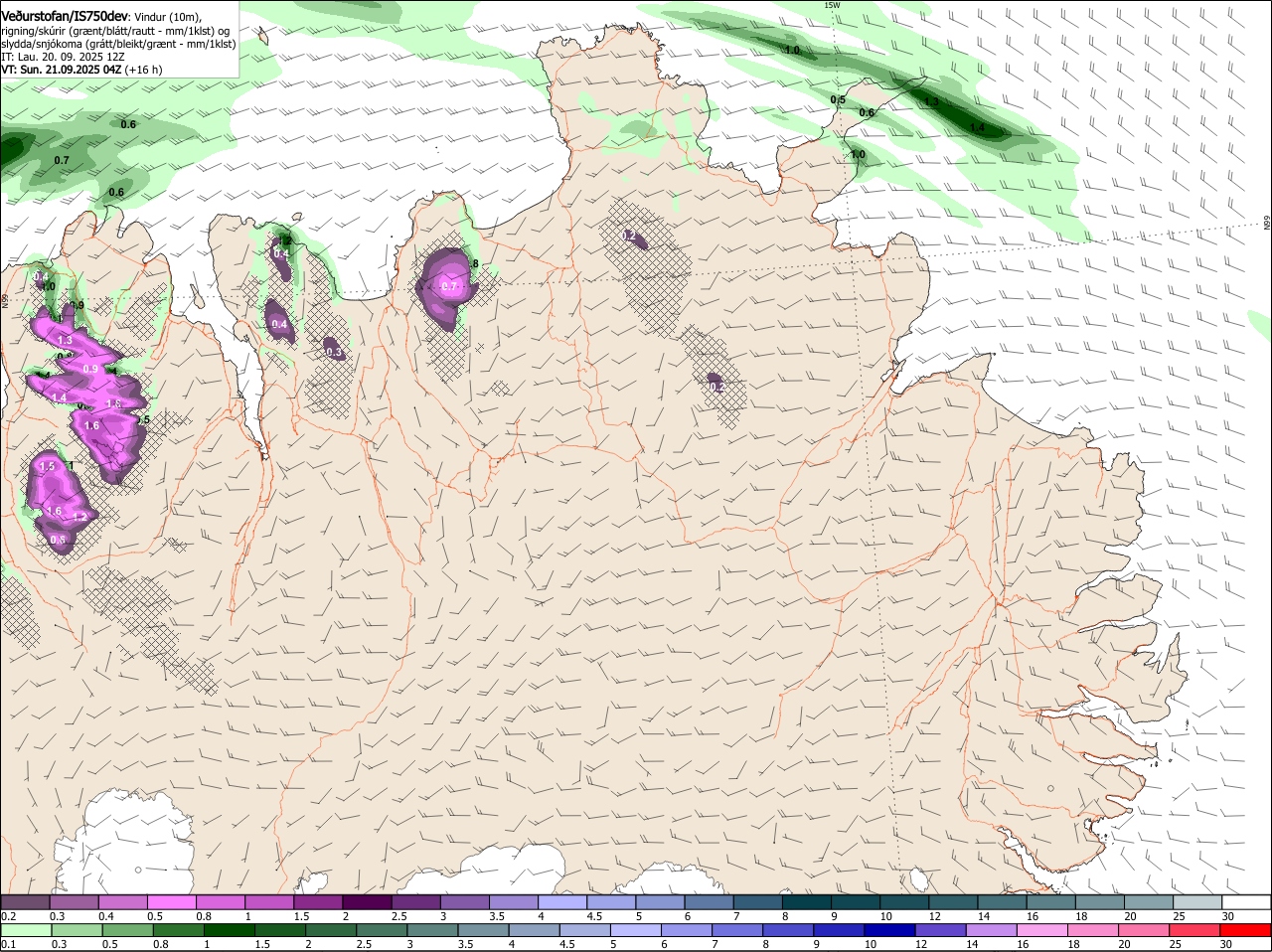
Task: Select the upper-legend swatch between 1 and 1.5
Action: 269,901
